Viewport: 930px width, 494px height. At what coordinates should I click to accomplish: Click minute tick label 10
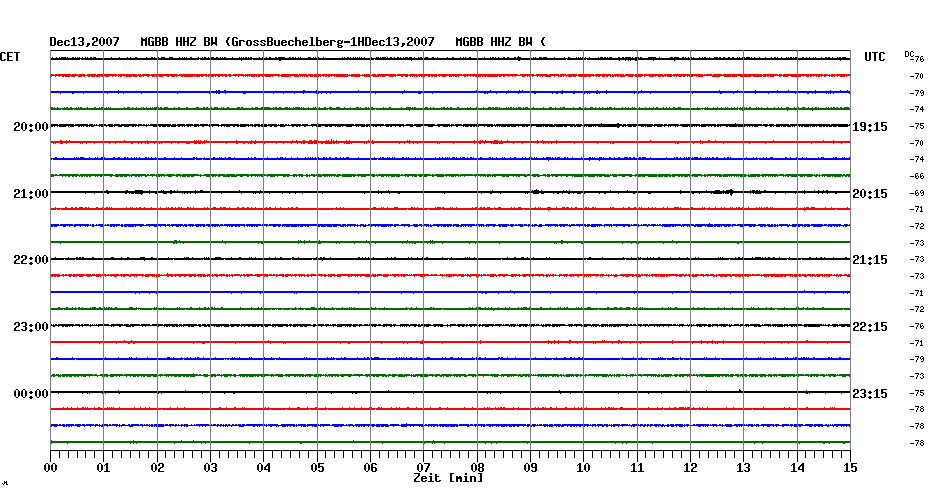[584, 468]
